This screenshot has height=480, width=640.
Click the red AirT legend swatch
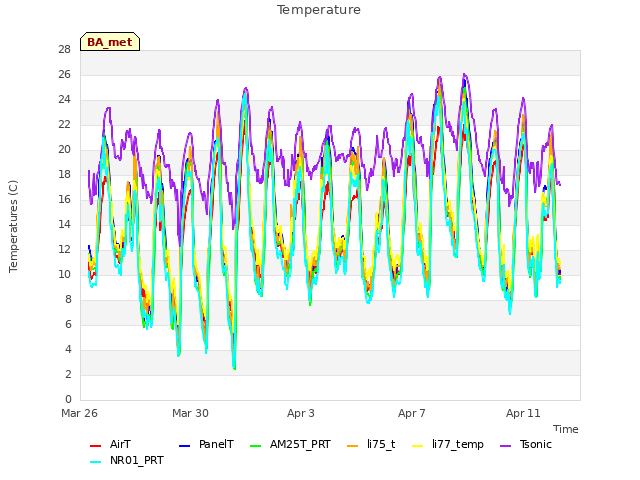coord(95,446)
